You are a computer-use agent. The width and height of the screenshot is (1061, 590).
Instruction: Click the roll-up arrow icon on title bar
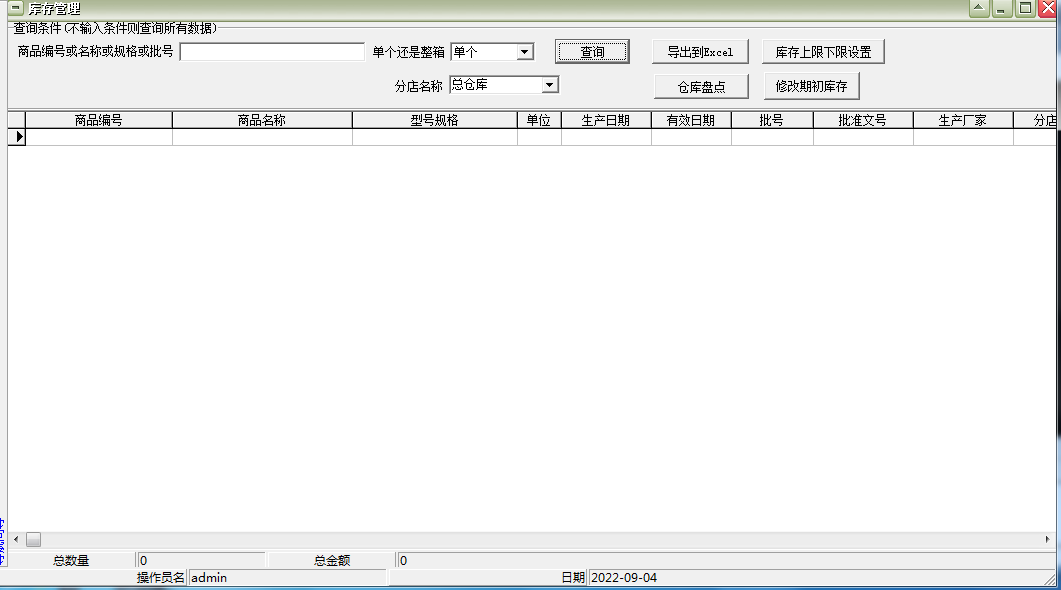tap(977, 8)
